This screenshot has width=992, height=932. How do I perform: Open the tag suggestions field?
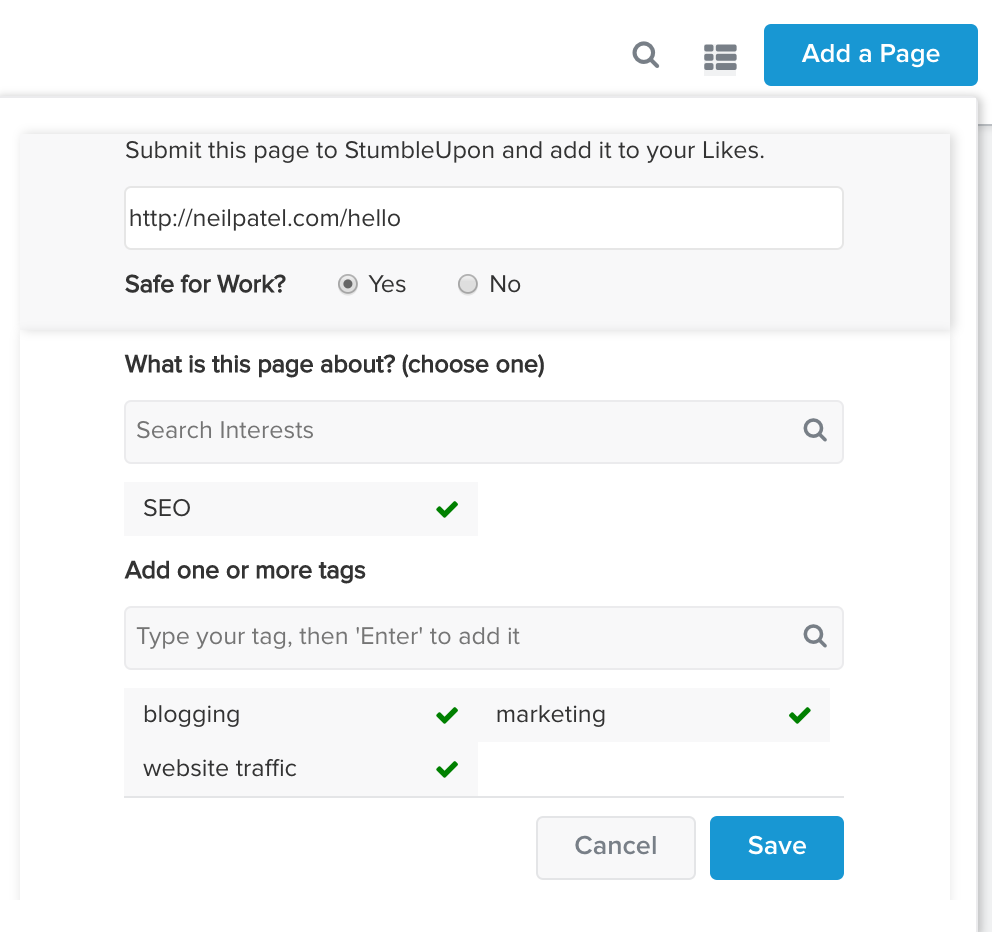[x=400, y=637]
